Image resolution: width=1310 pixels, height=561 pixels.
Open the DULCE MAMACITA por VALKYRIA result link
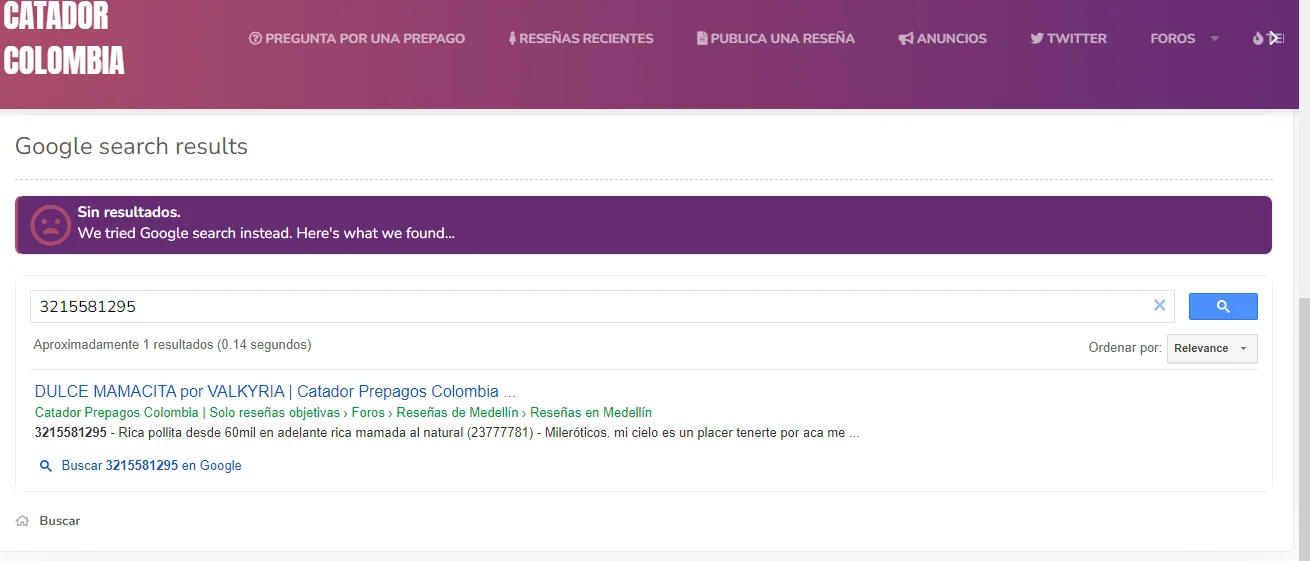(x=275, y=391)
